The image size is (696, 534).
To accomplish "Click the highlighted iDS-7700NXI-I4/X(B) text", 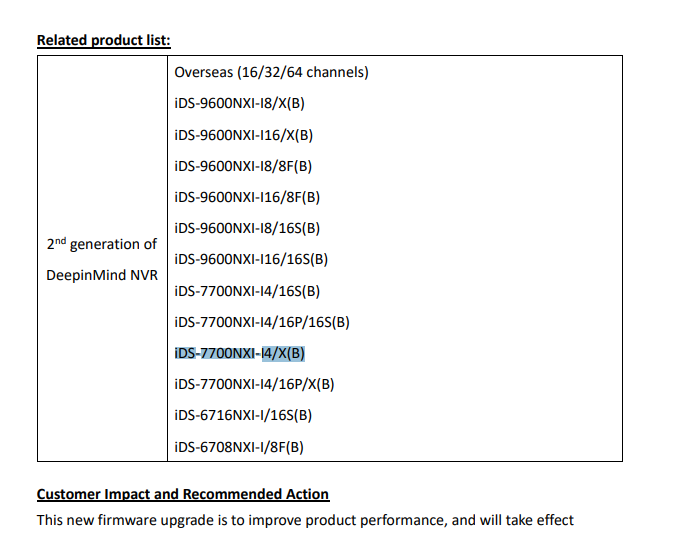I will coord(240,353).
